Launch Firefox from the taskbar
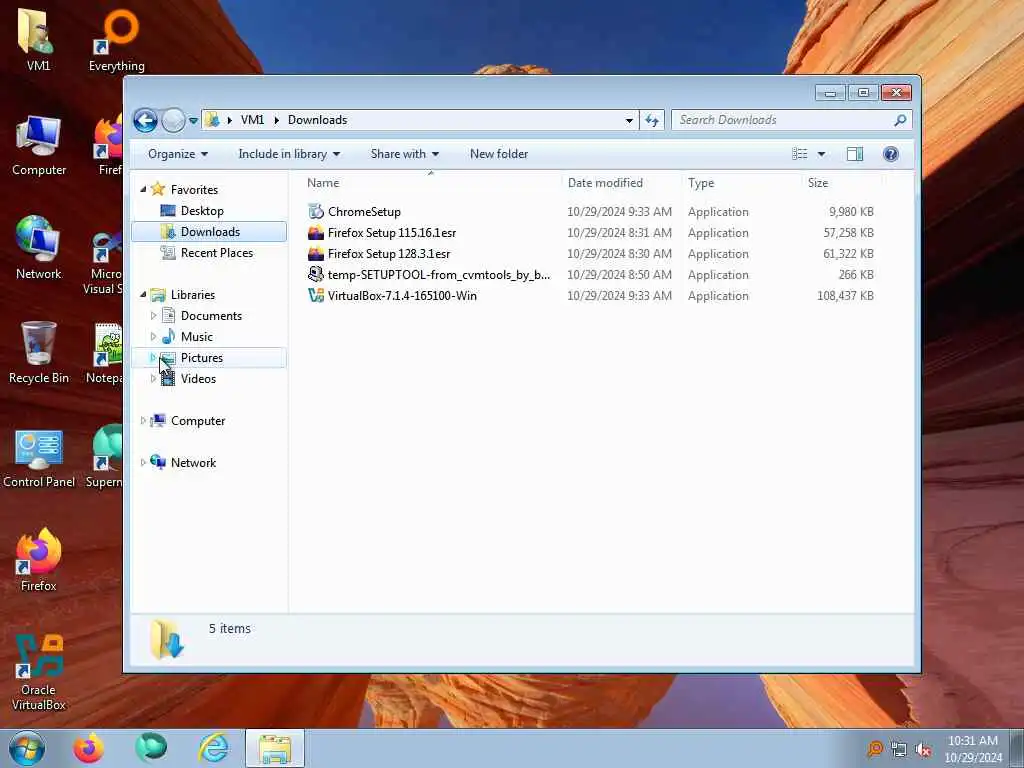Viewport: 1024px width, 768px height. (x=88, y=748)
